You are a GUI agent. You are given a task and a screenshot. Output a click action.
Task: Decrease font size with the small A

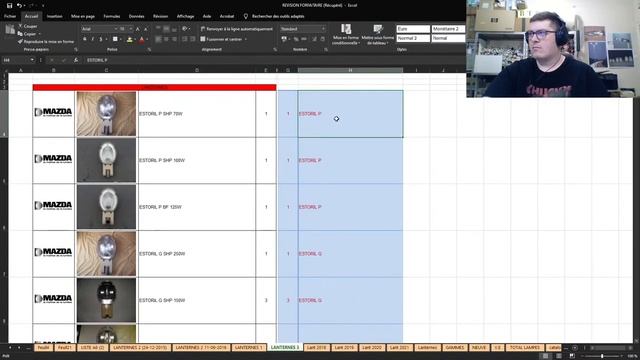(x=145, y=29)
